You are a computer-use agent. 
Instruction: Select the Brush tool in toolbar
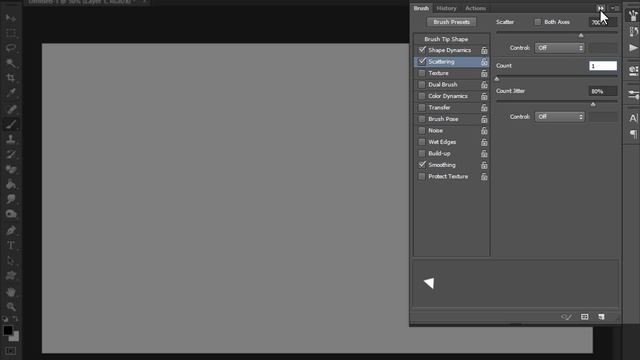[11, 124]
